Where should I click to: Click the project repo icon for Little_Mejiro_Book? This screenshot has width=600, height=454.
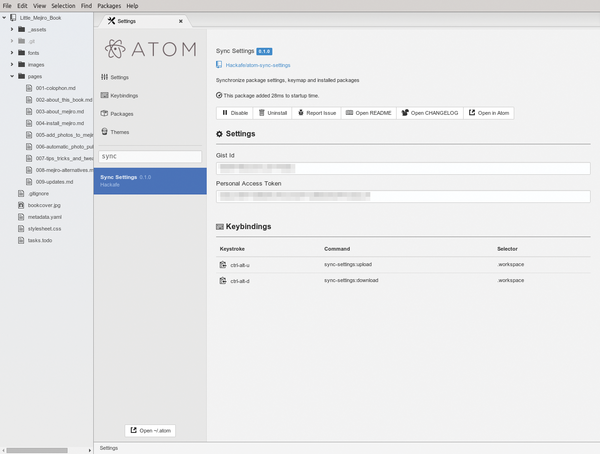coord(13,18)
